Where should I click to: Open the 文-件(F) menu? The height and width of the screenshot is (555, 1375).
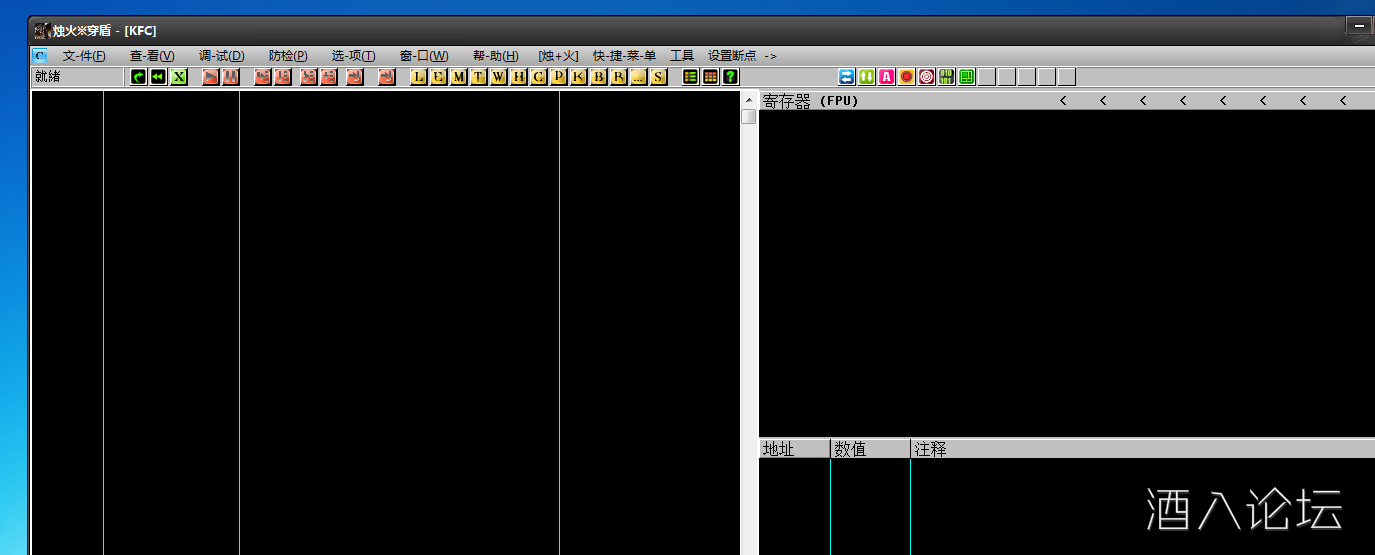(x=84, y=56)
